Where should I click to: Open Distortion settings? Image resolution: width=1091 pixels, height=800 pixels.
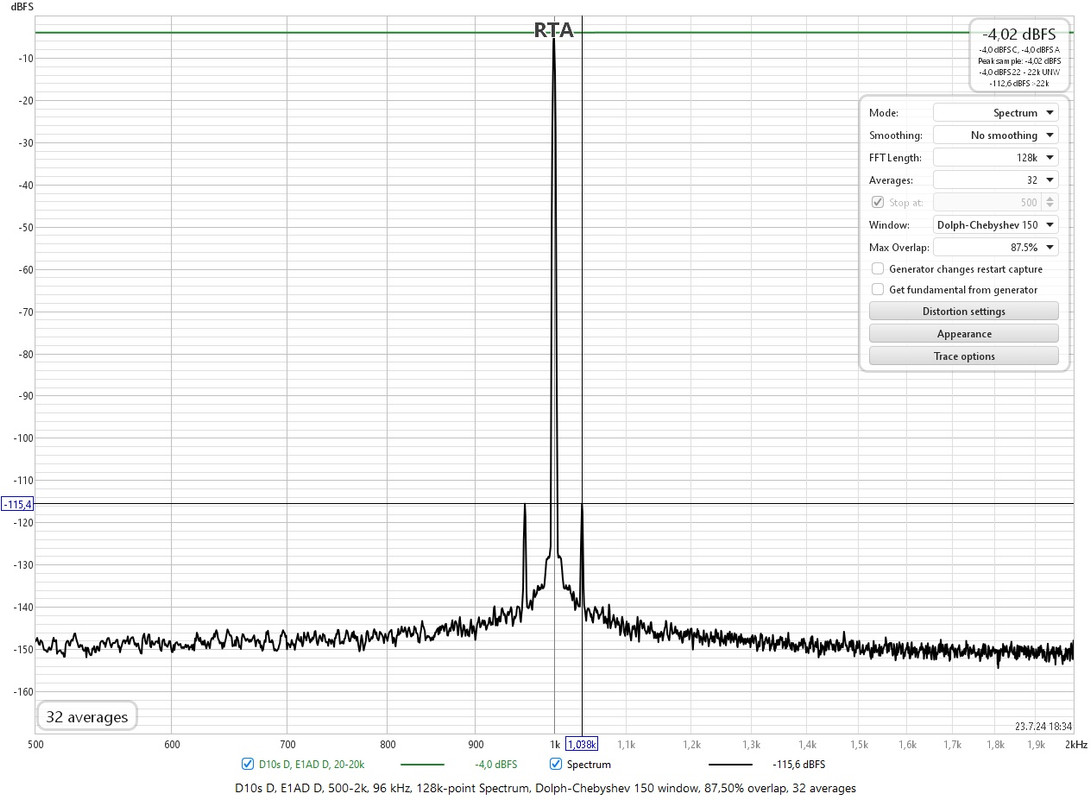[964, 311]
